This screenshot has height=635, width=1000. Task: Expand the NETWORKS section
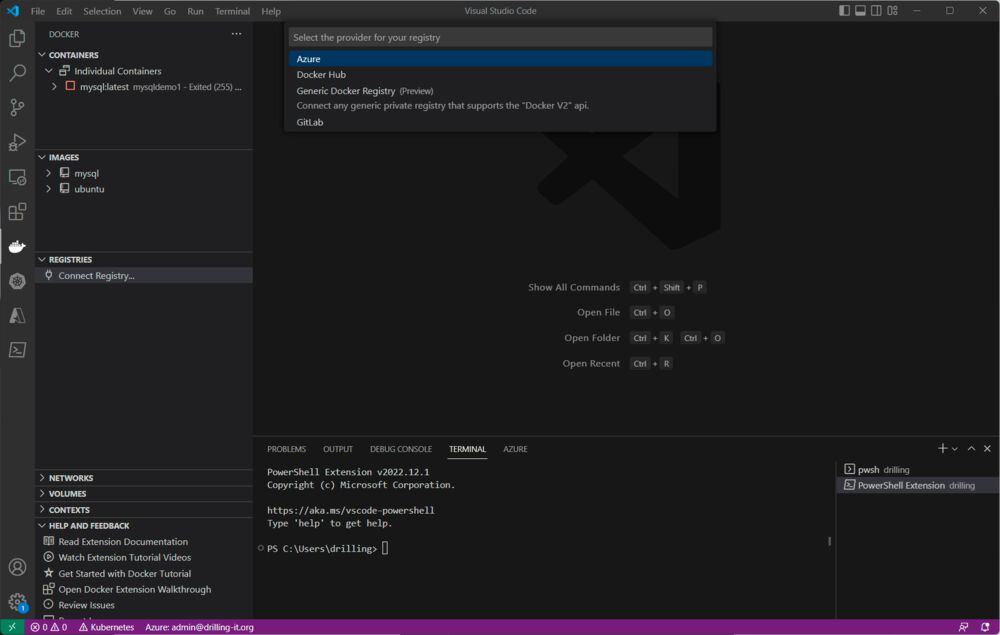pyautogui.click(x=70, y=477)
